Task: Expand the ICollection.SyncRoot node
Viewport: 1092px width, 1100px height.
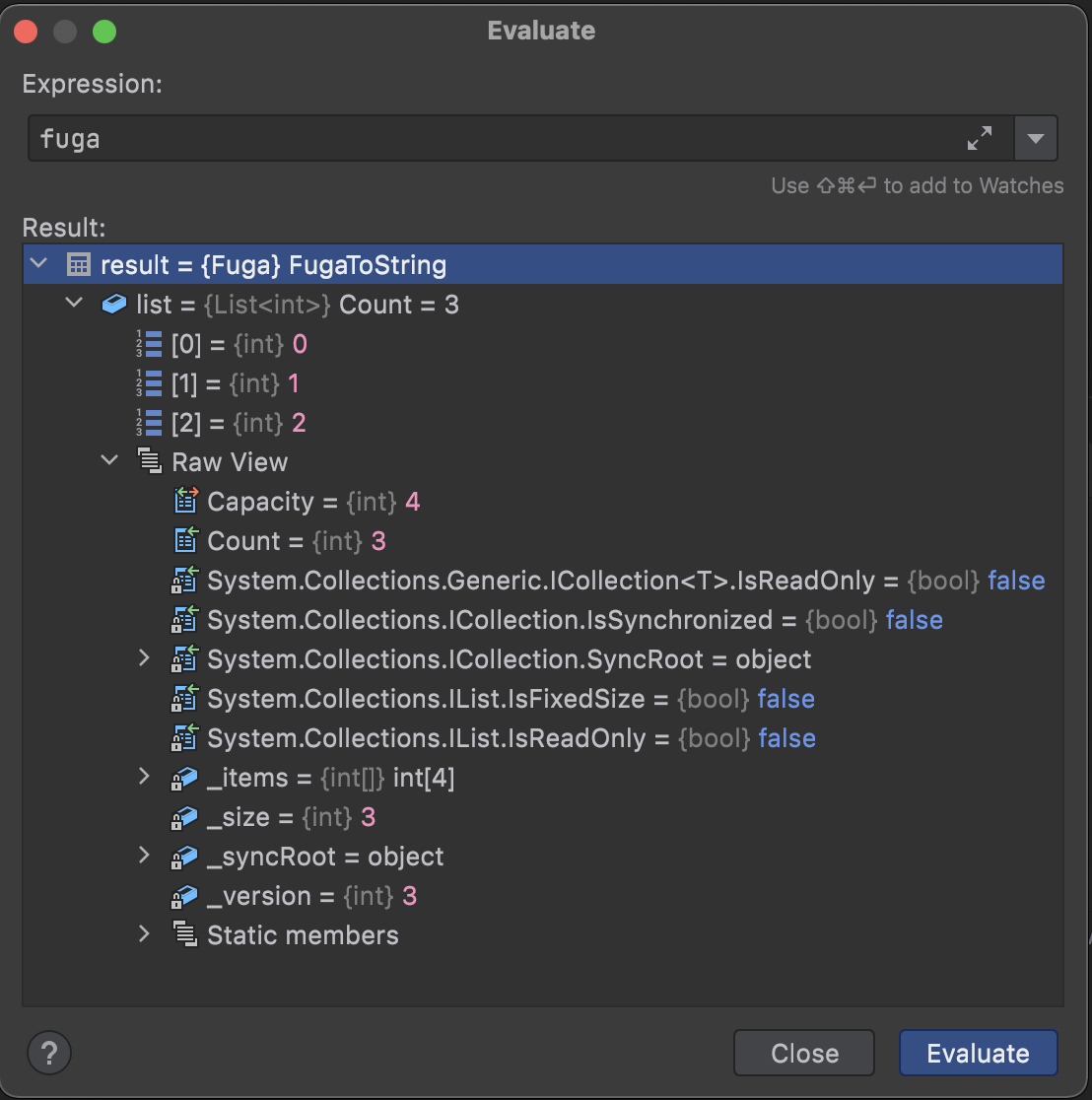Action: [x=145, y=658]
